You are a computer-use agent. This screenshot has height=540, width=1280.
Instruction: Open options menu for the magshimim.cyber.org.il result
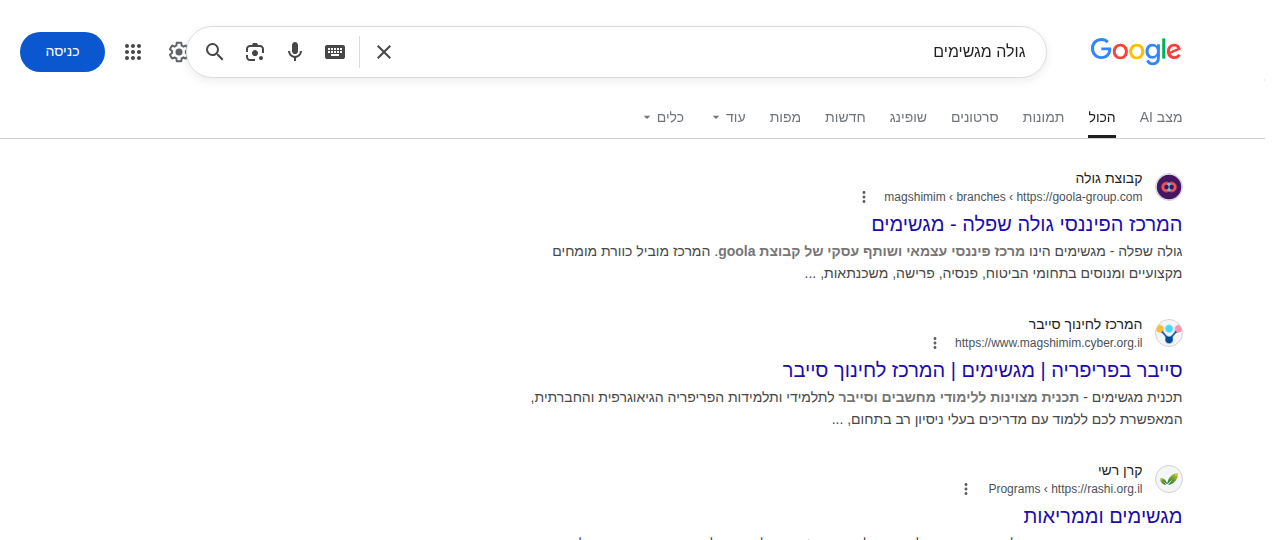click(935, 343)
